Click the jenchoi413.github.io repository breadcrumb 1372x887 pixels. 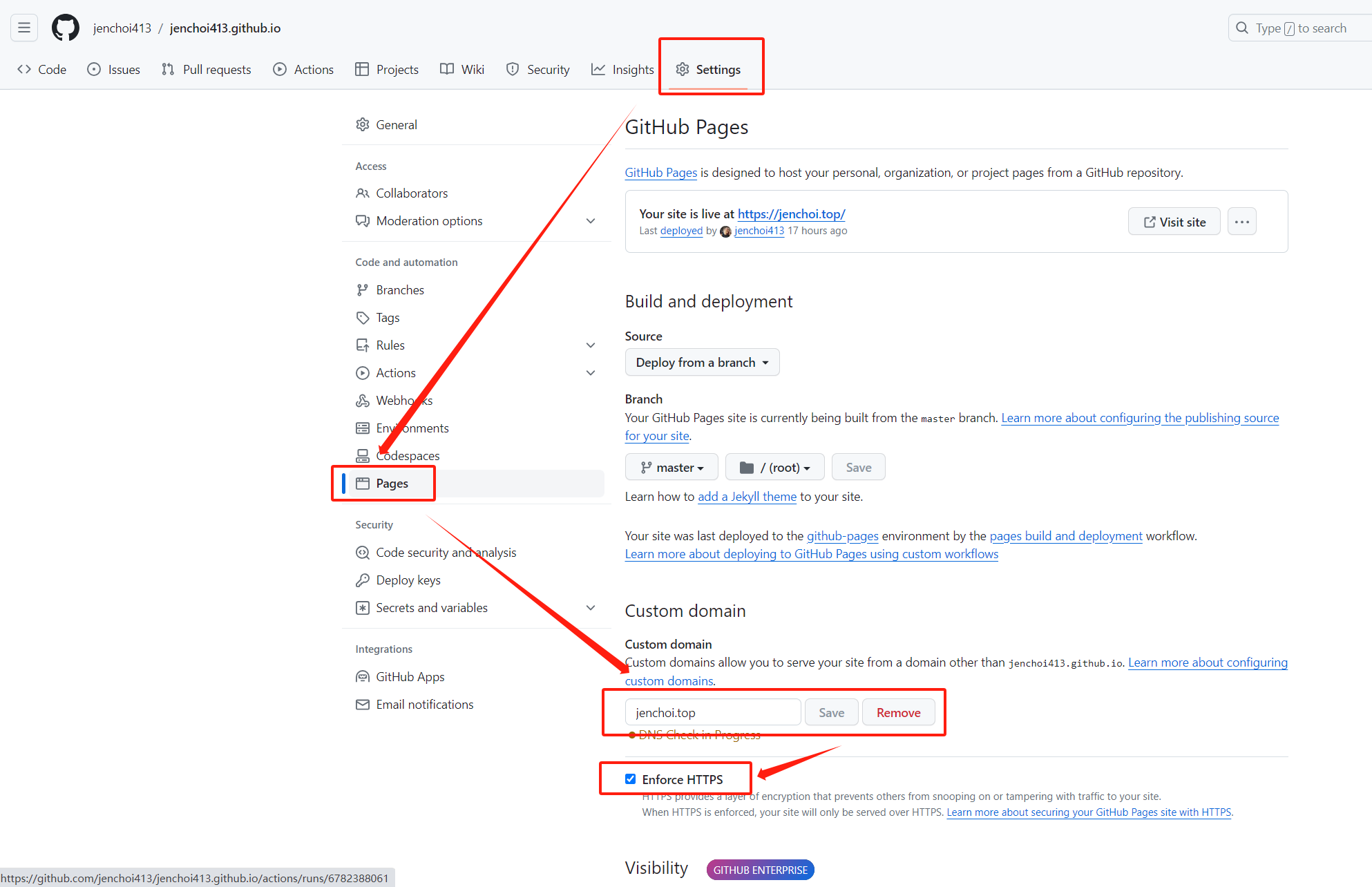coord(225,28)
